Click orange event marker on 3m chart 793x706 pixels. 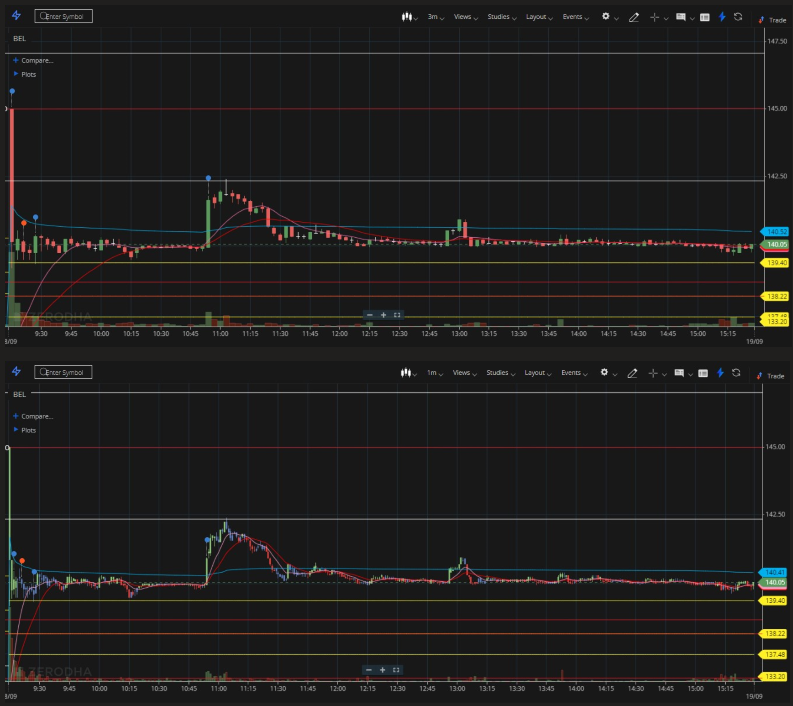point(24,223)
